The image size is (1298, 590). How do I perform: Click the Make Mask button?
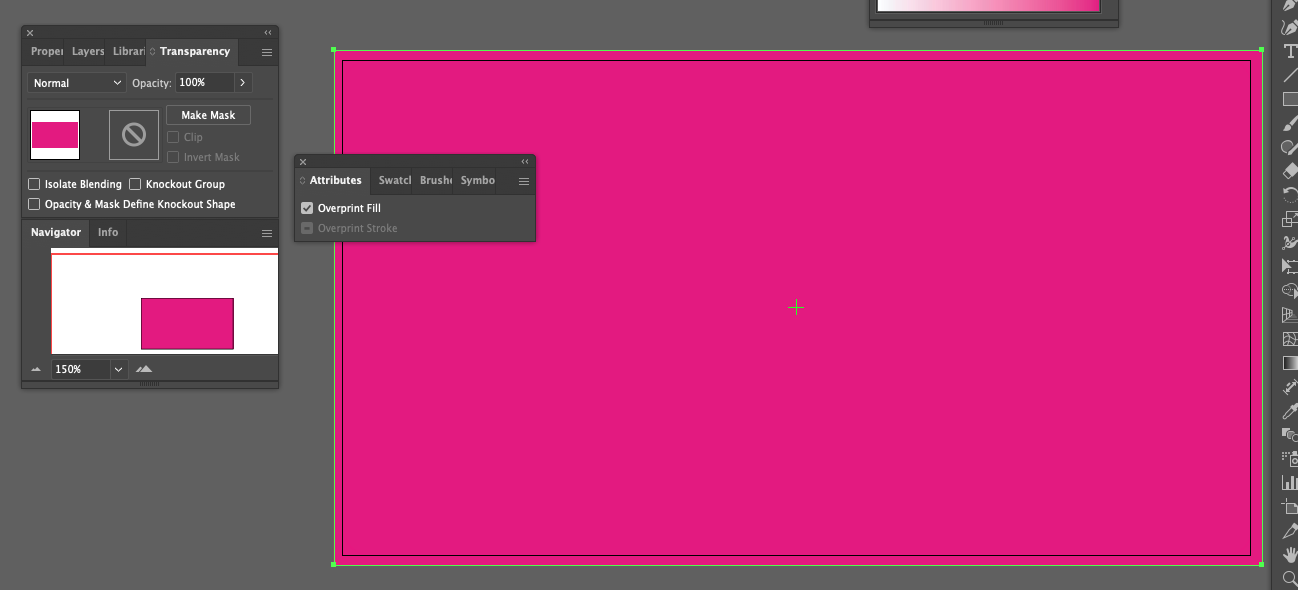[x=208, y=115]
